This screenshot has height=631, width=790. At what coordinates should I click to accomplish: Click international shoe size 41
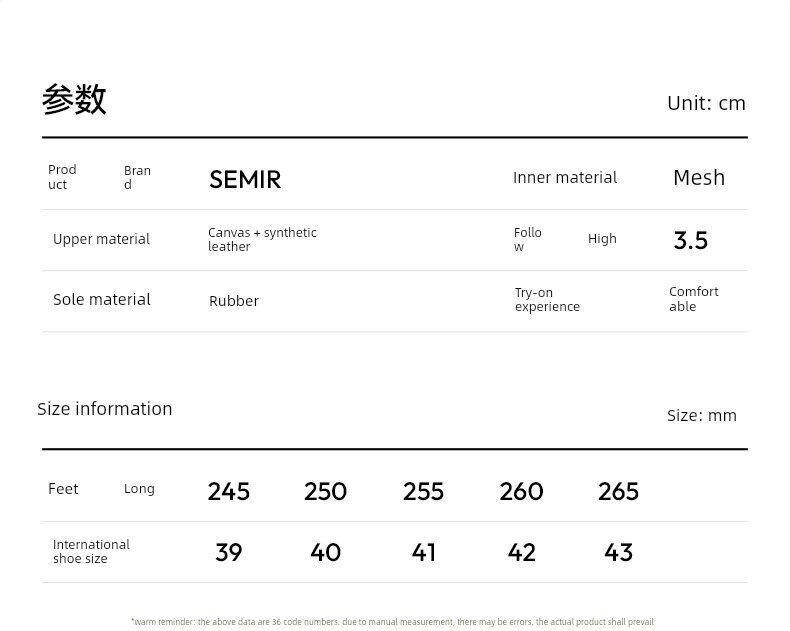pyautogui.click(x=424, y=552)
